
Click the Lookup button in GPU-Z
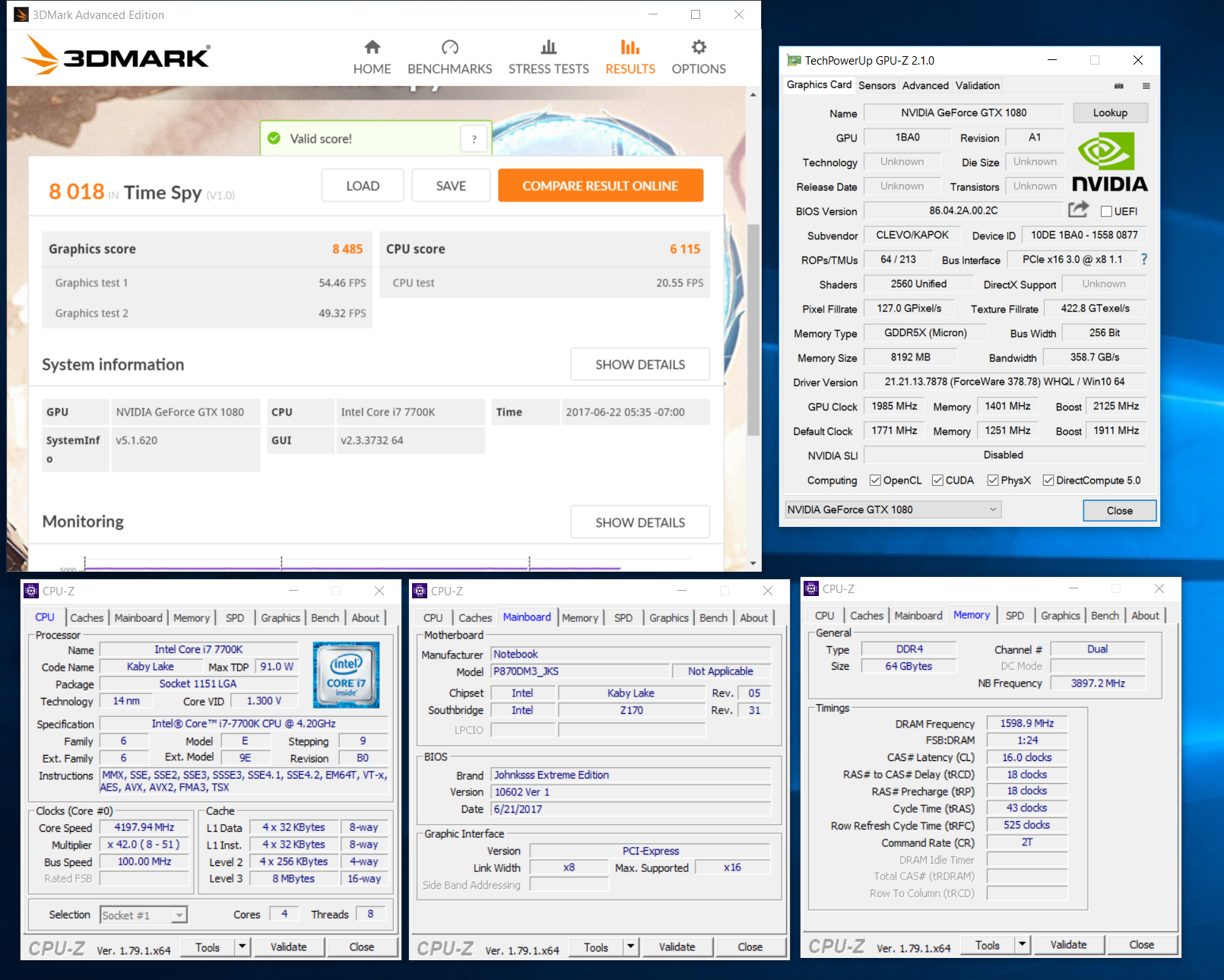tap(1110, 113)
